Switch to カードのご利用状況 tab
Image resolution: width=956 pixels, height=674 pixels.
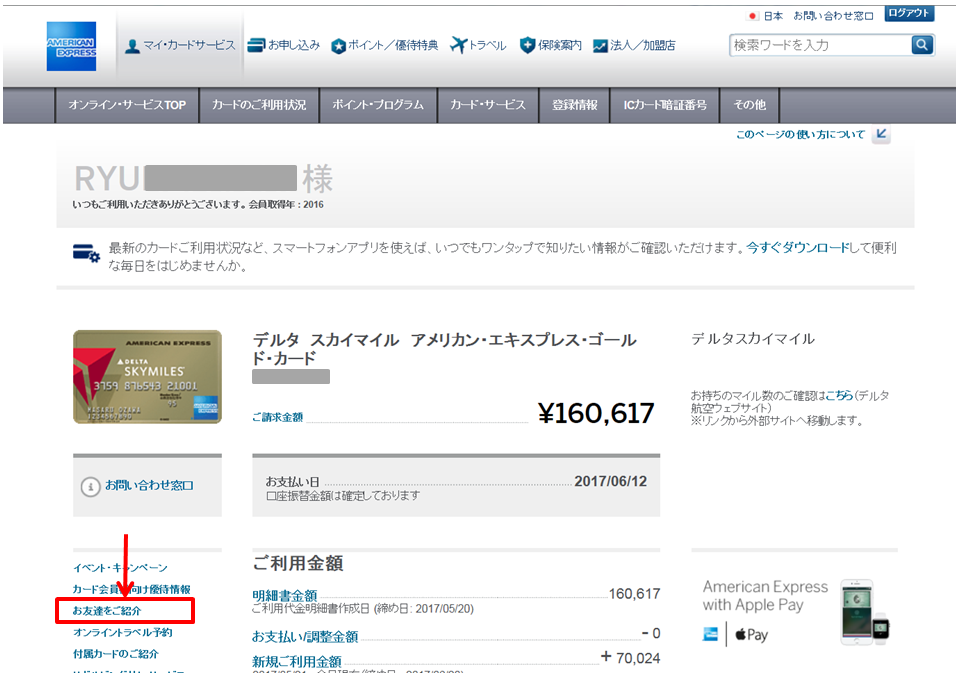click(x=259, y=105)
